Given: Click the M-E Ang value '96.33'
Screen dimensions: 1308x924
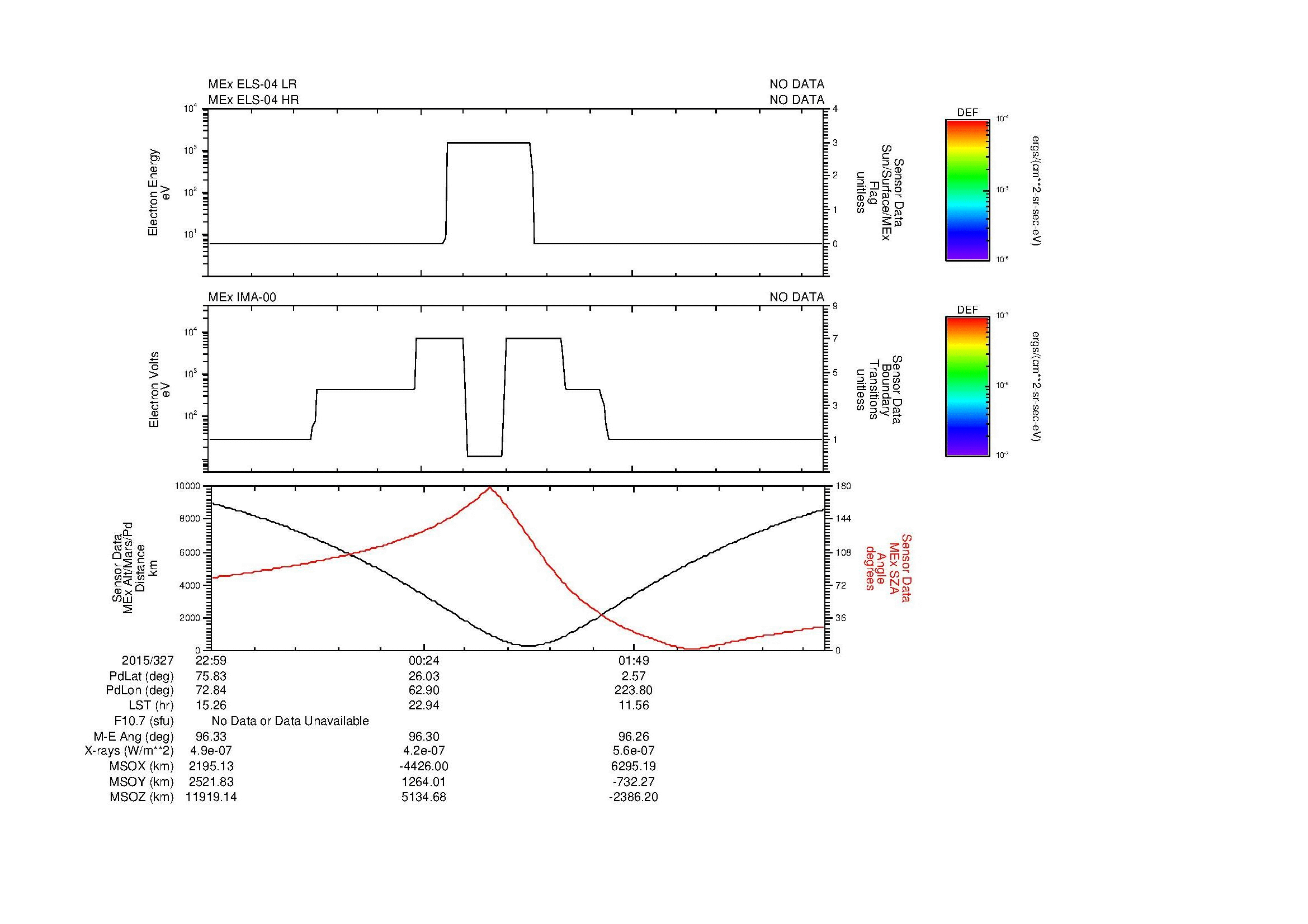Looking at the screenshot, I should (211, 737).
